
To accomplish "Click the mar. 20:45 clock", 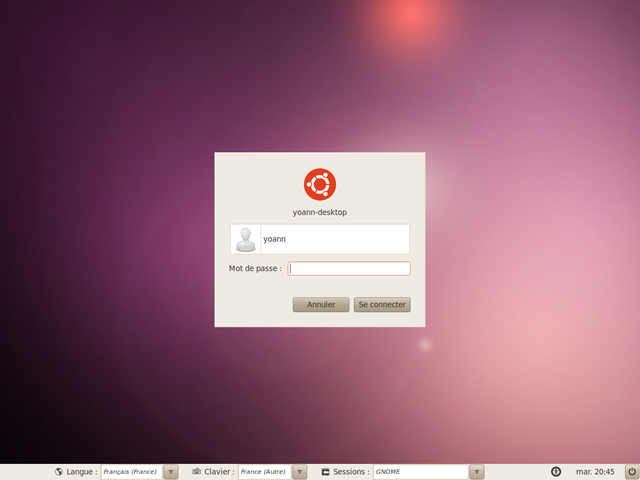I will click(x=595, y=472).
